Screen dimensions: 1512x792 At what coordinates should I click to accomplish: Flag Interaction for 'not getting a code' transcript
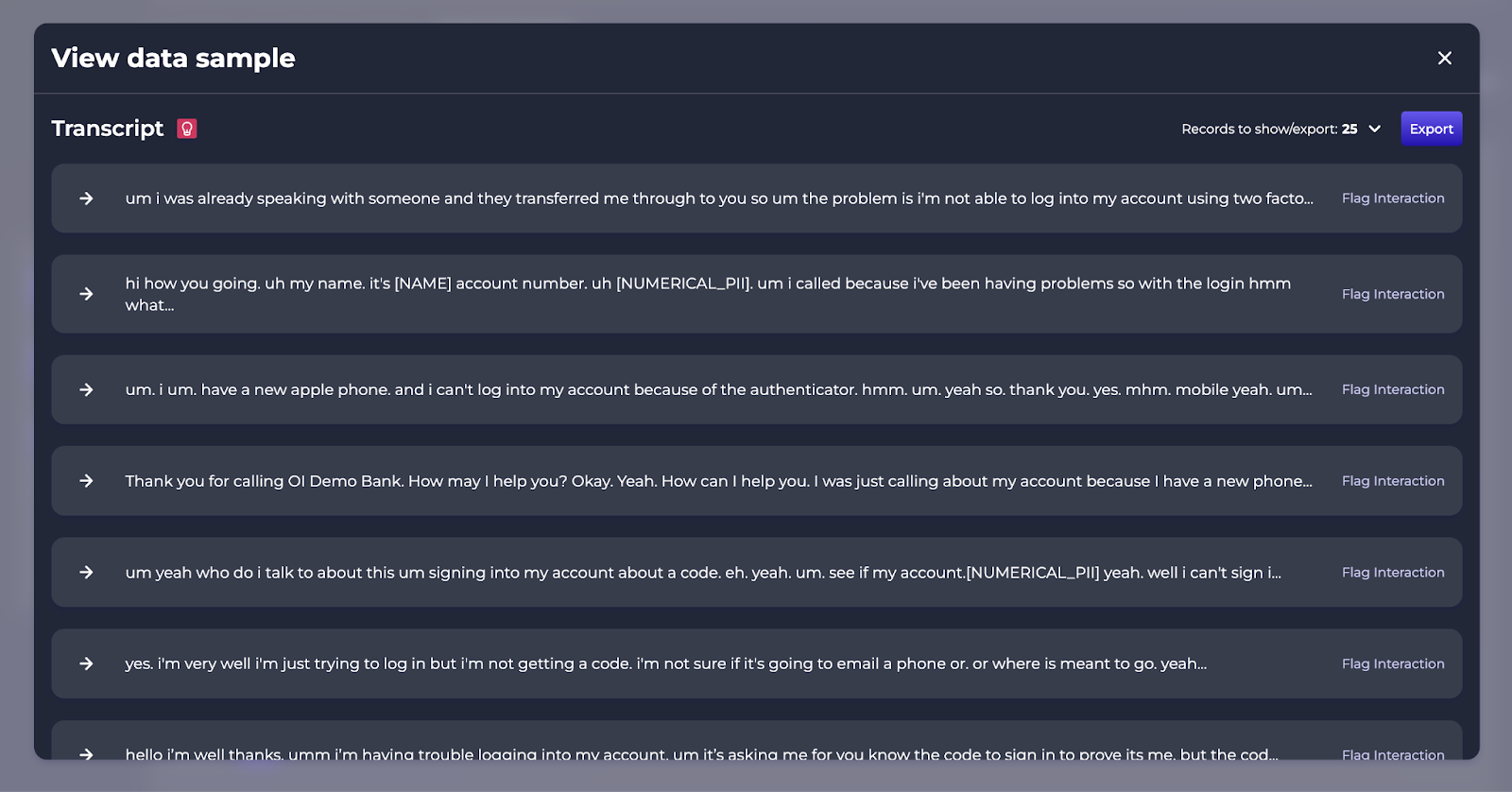coord(1392,663)
